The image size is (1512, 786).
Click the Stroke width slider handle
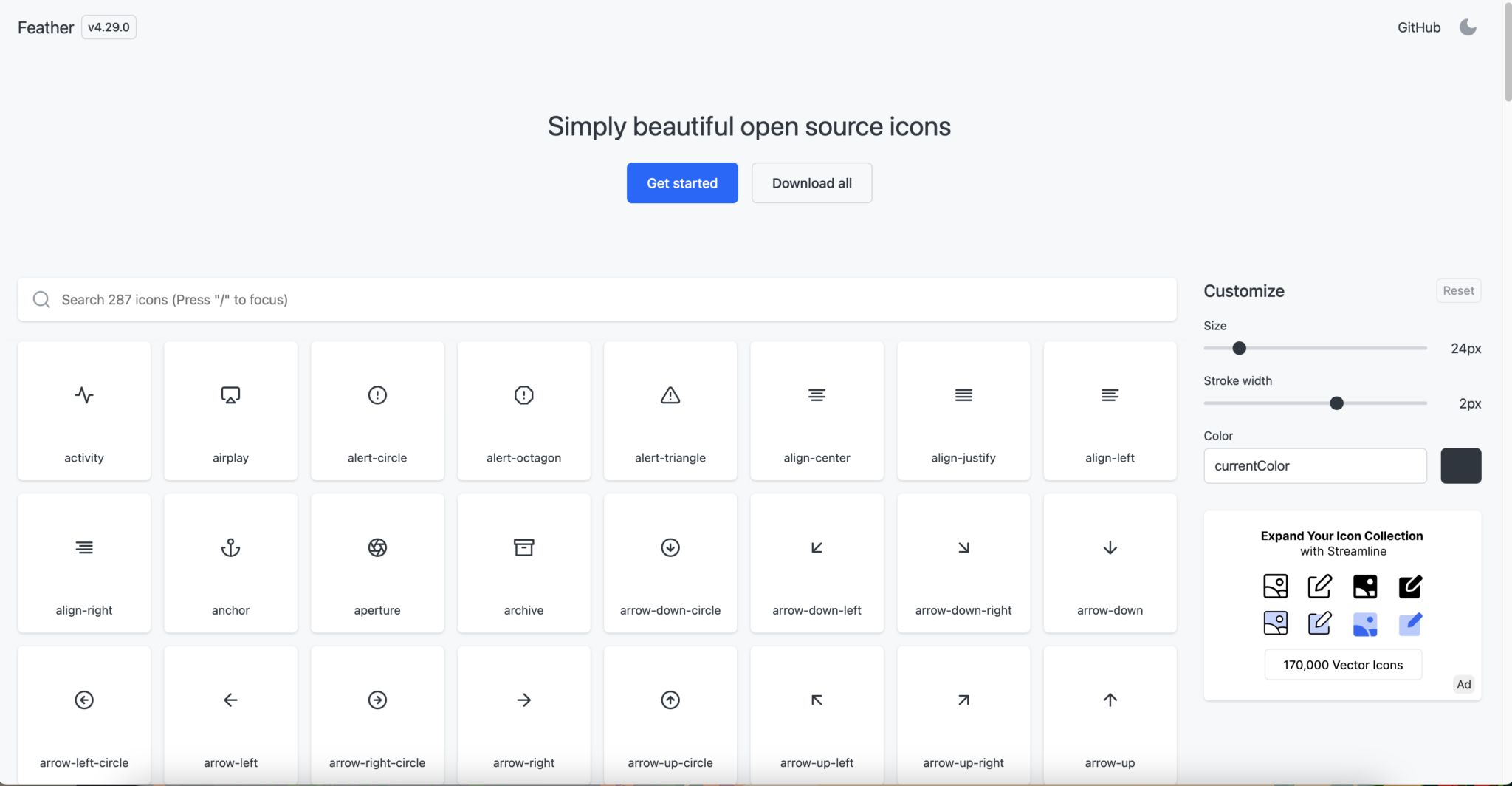(1336, 403)
